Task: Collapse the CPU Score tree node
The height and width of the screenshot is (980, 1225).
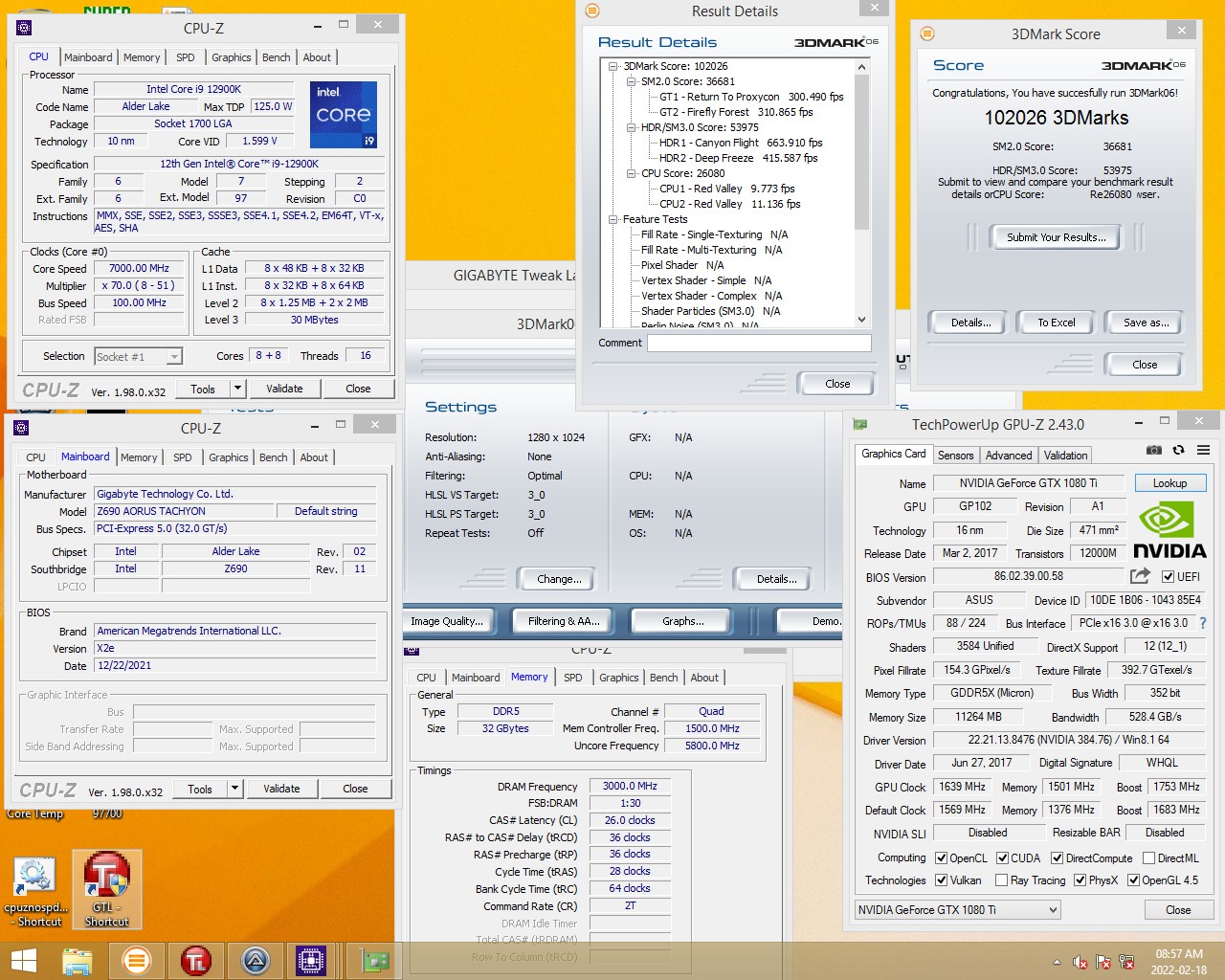Action: pyautogui.click(x=631, y=173)
